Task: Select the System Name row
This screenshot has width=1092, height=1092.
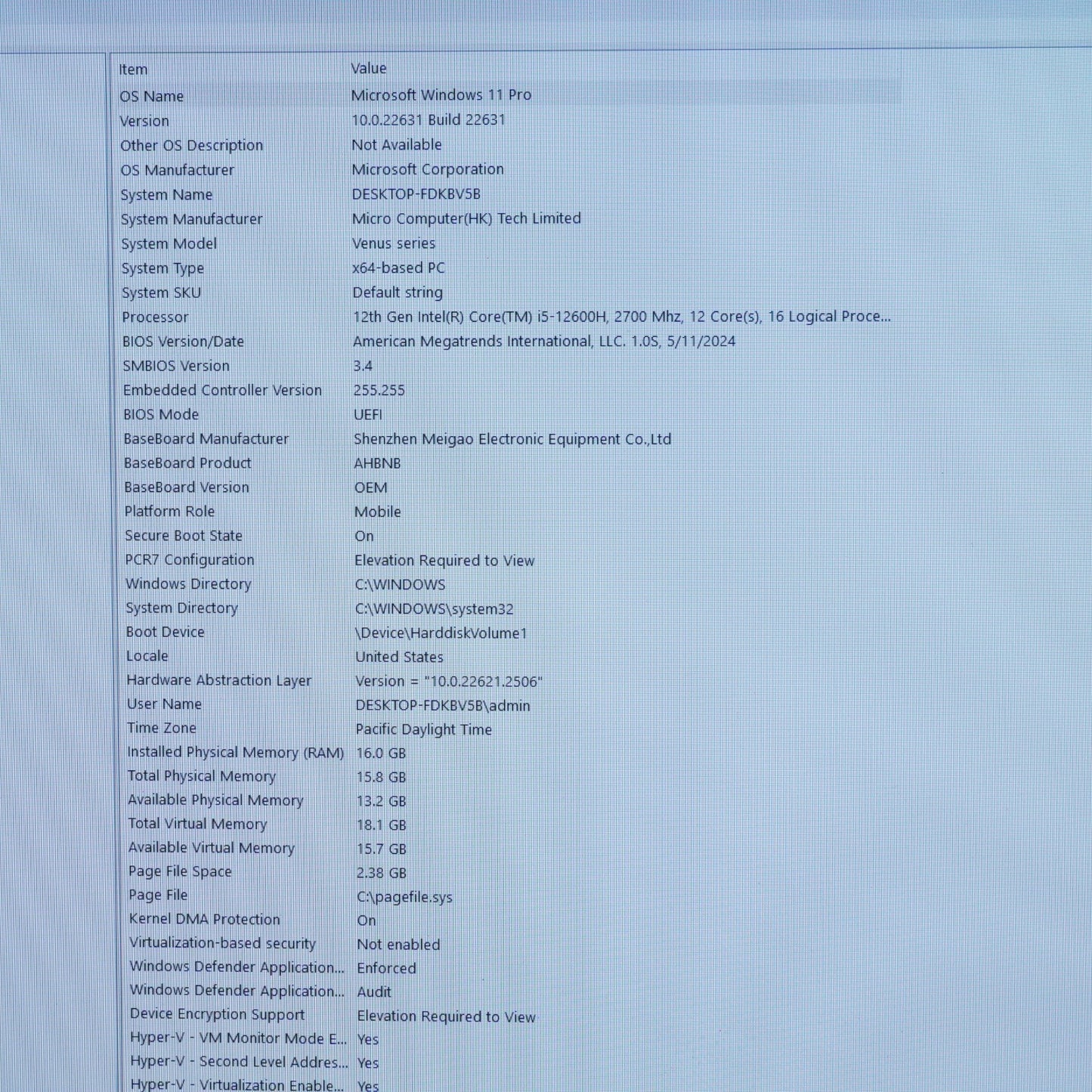Action: point(508,194)
